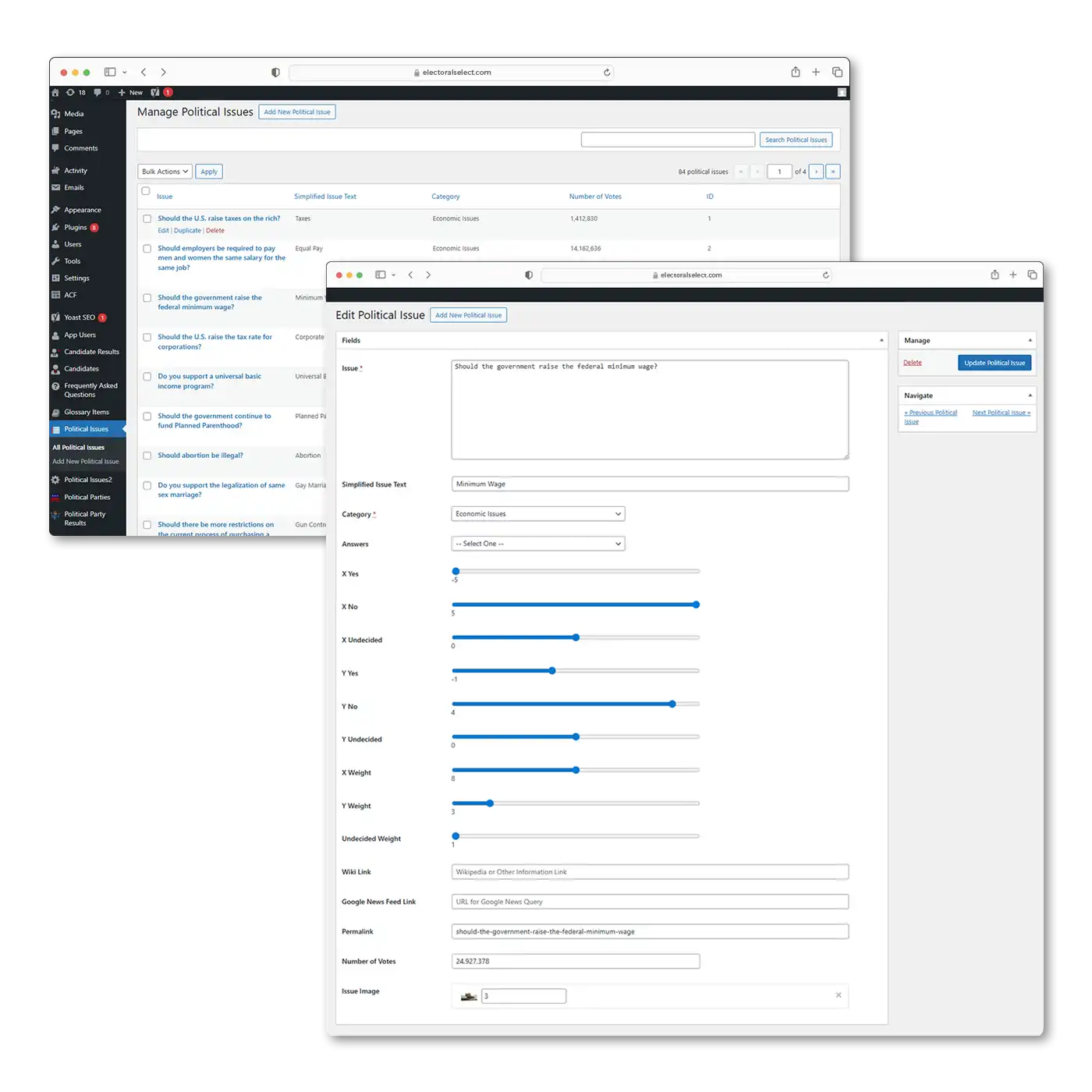Image resolution: width=1092 pixels, height=1092 pixels.
Task: Reload the page in front Safari window
Action: click(x=825, y=275)
